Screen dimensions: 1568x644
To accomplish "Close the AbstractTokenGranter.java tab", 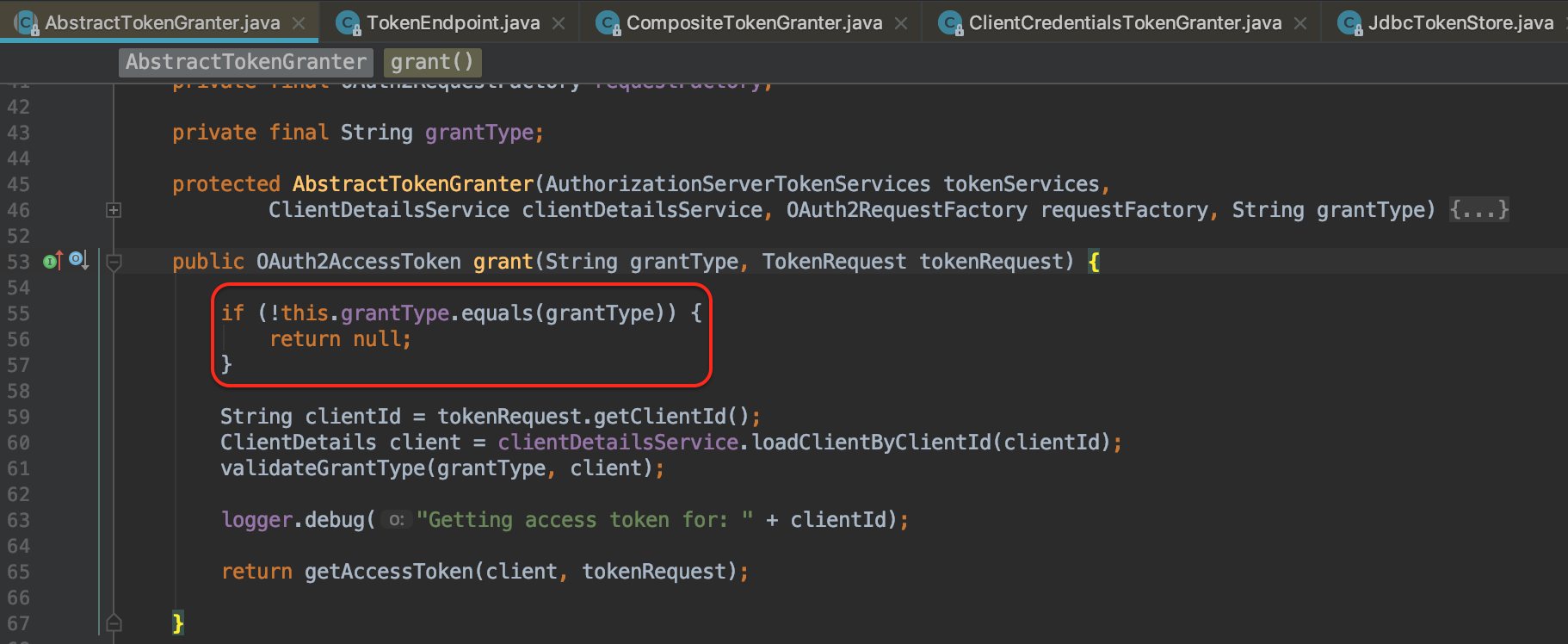I will coord(299,23).
